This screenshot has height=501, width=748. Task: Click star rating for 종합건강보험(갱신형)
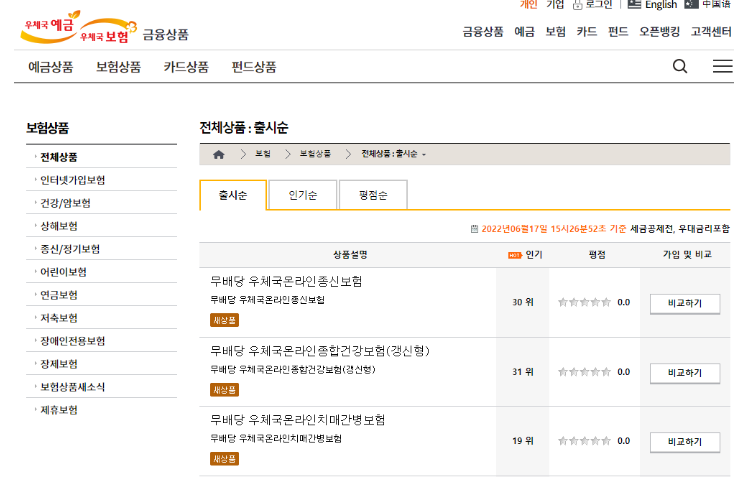click(x=584, y=372)
